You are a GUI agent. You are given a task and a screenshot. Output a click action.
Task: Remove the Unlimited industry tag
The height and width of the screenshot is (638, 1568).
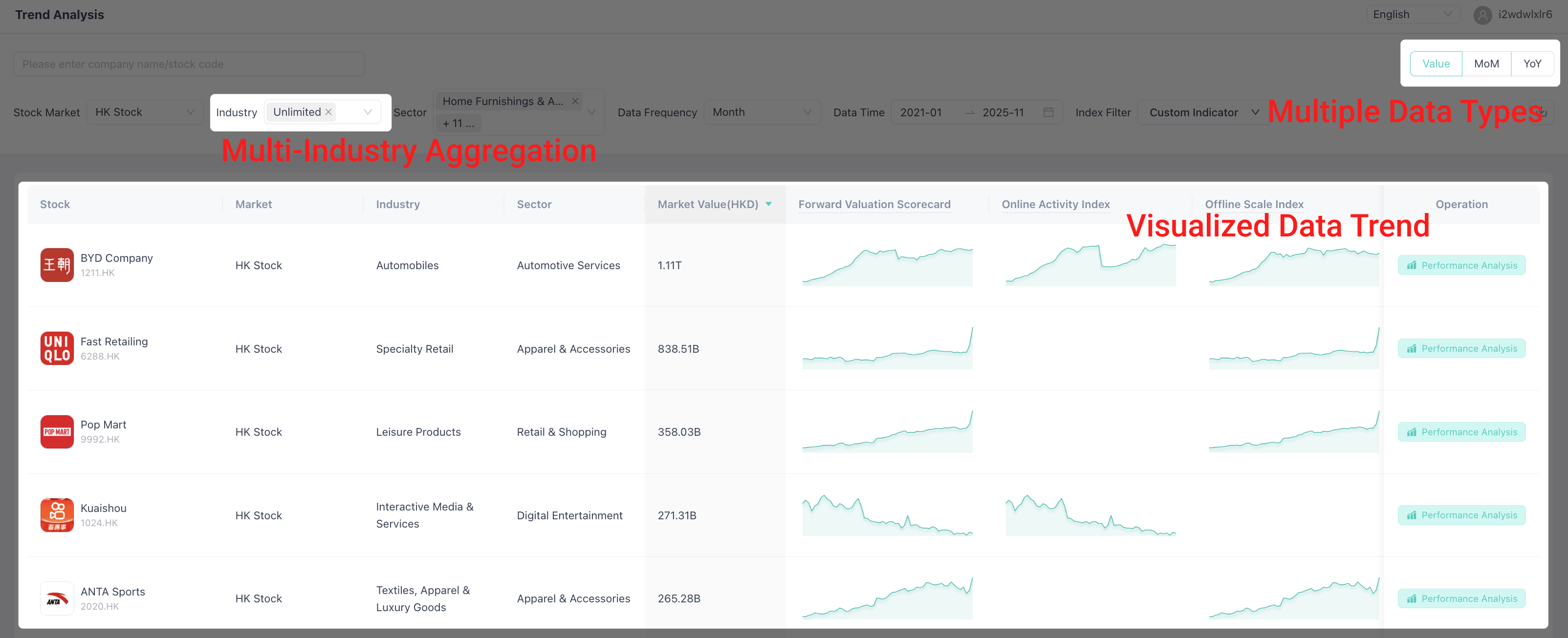328,112
